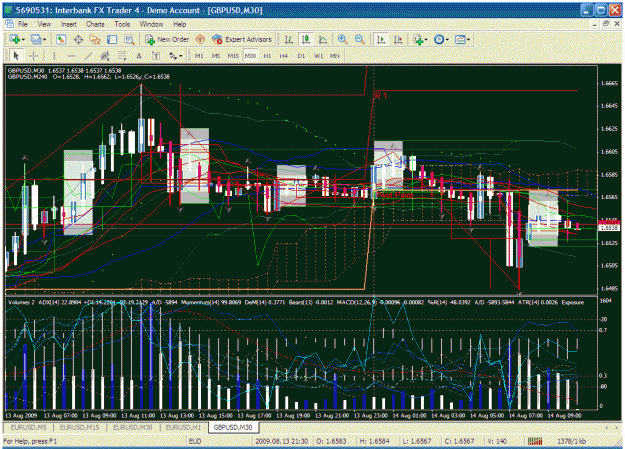Open the File menu
Image resolution: width=625 pixels, height=449 pixels.
(x=23, y=24)
